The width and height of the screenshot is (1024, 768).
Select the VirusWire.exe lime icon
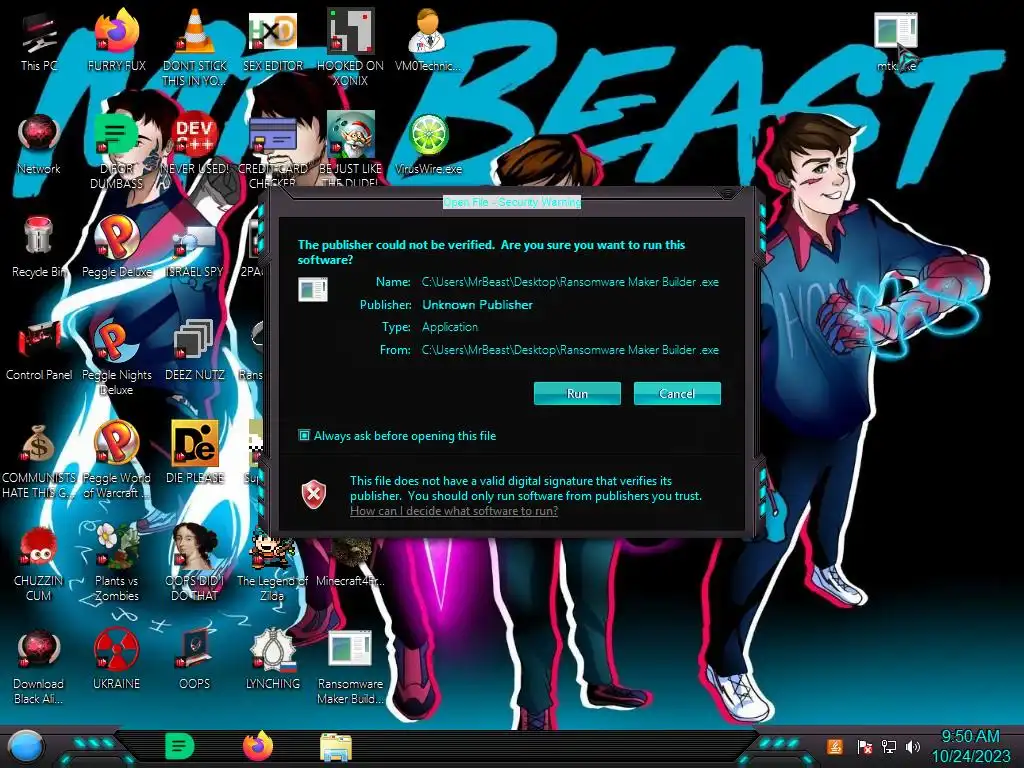[428, 145]
